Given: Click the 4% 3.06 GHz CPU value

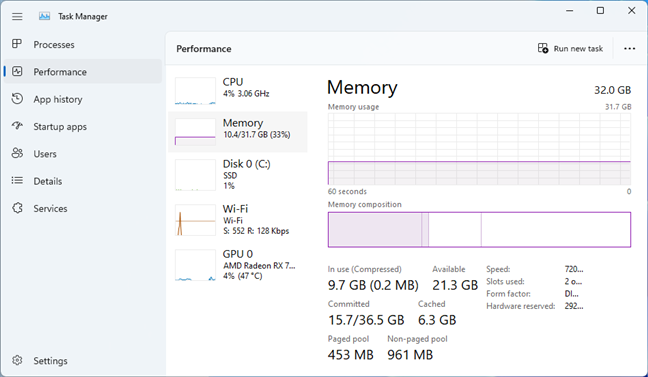Looking at the screenshot, I should coord(246,94).
